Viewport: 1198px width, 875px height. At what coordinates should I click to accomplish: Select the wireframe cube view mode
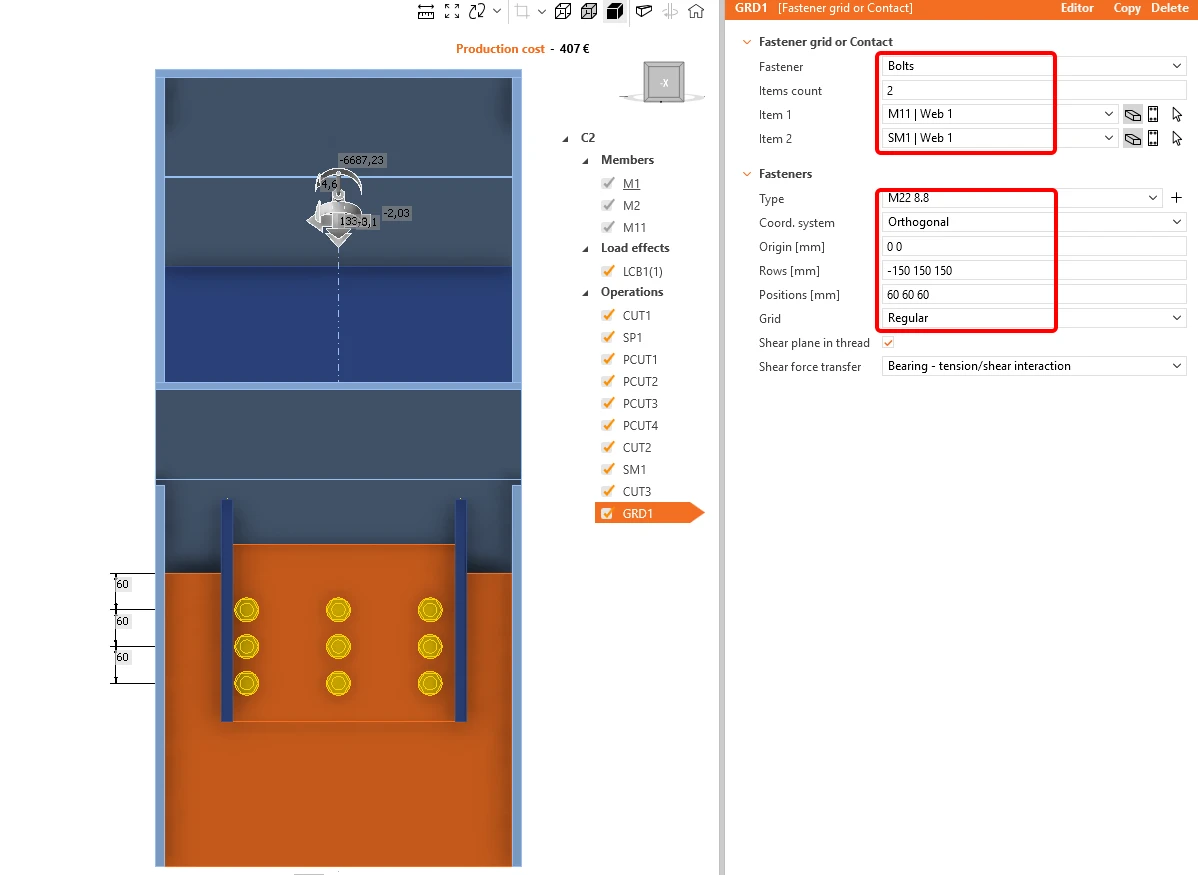[x=563, y=11]
